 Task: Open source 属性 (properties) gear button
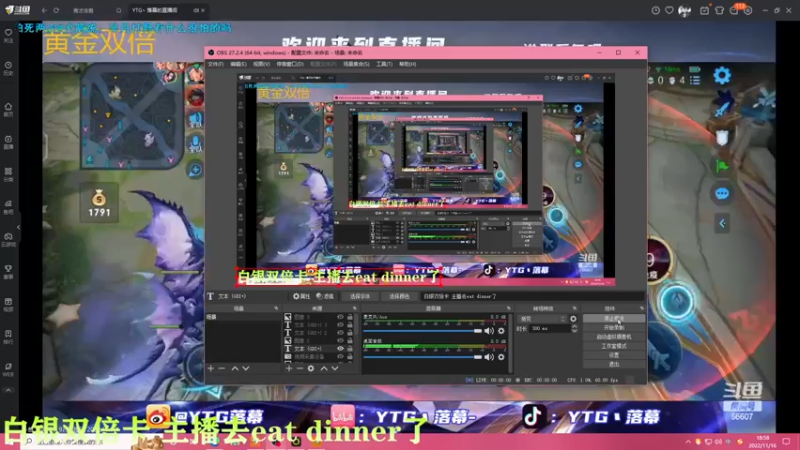[x=301, y=296]
